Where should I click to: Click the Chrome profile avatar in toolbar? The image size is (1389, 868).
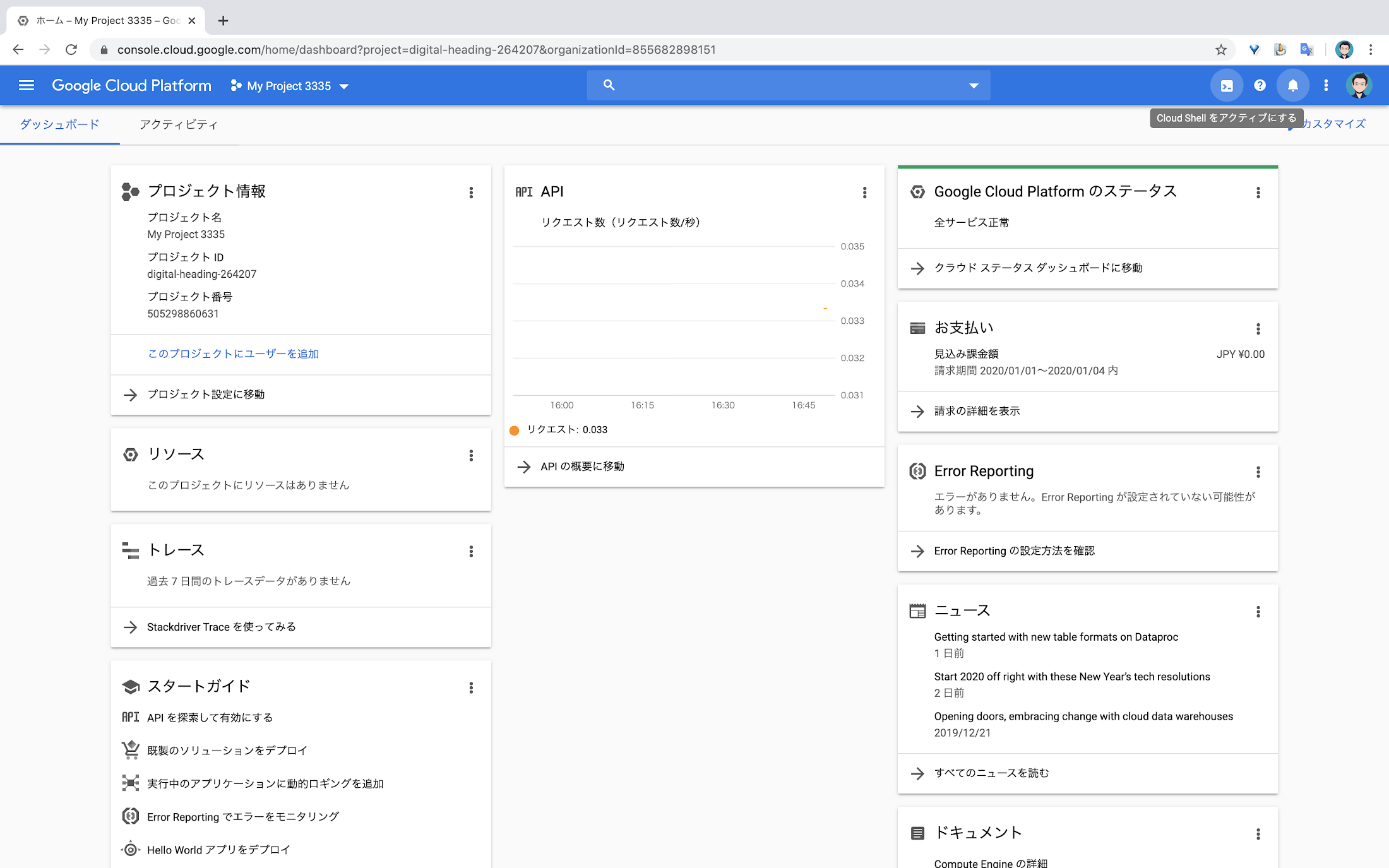pos(1344,49)
